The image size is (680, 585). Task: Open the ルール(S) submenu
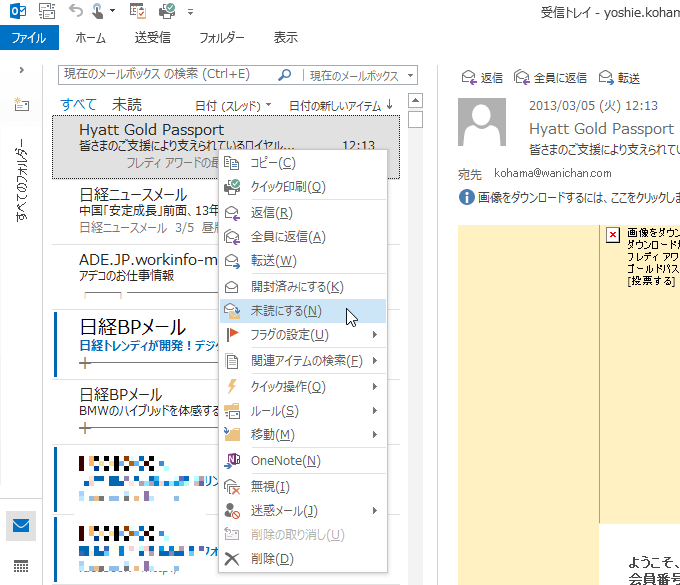click(x=303, y=411)
